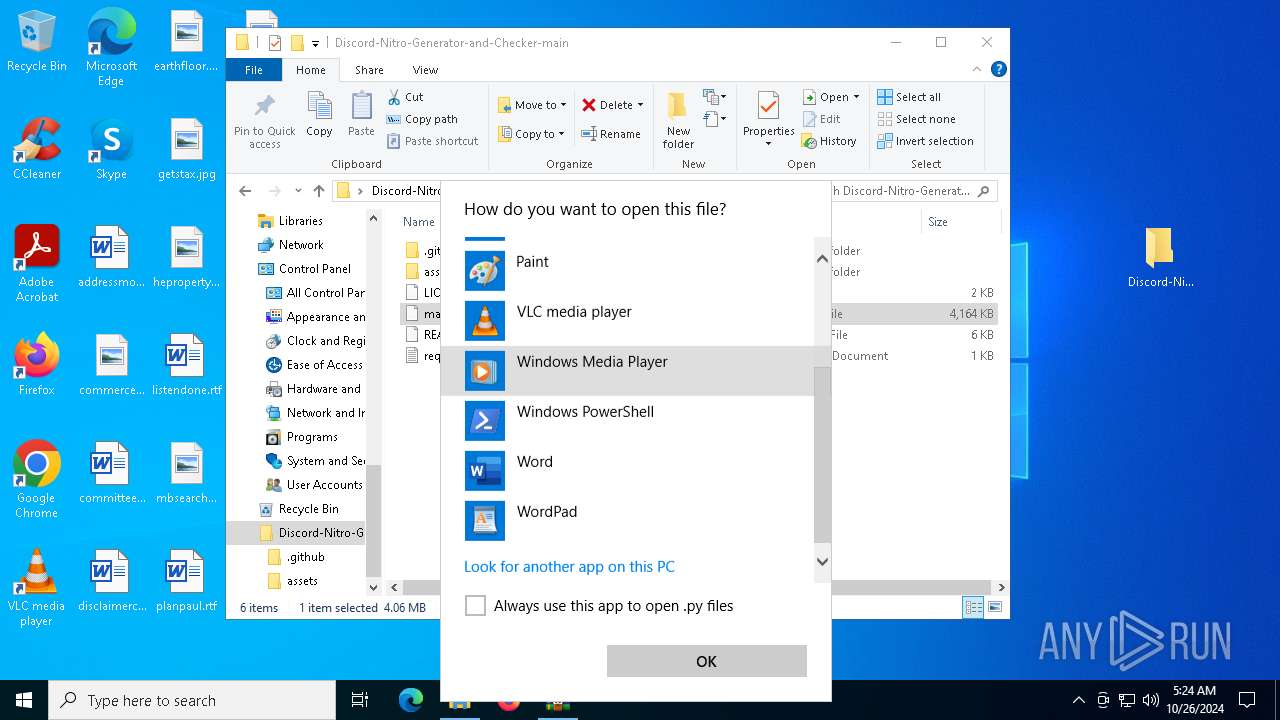Select .github folder in navigation tree
1280x720 pixels.
click(296, 557)
